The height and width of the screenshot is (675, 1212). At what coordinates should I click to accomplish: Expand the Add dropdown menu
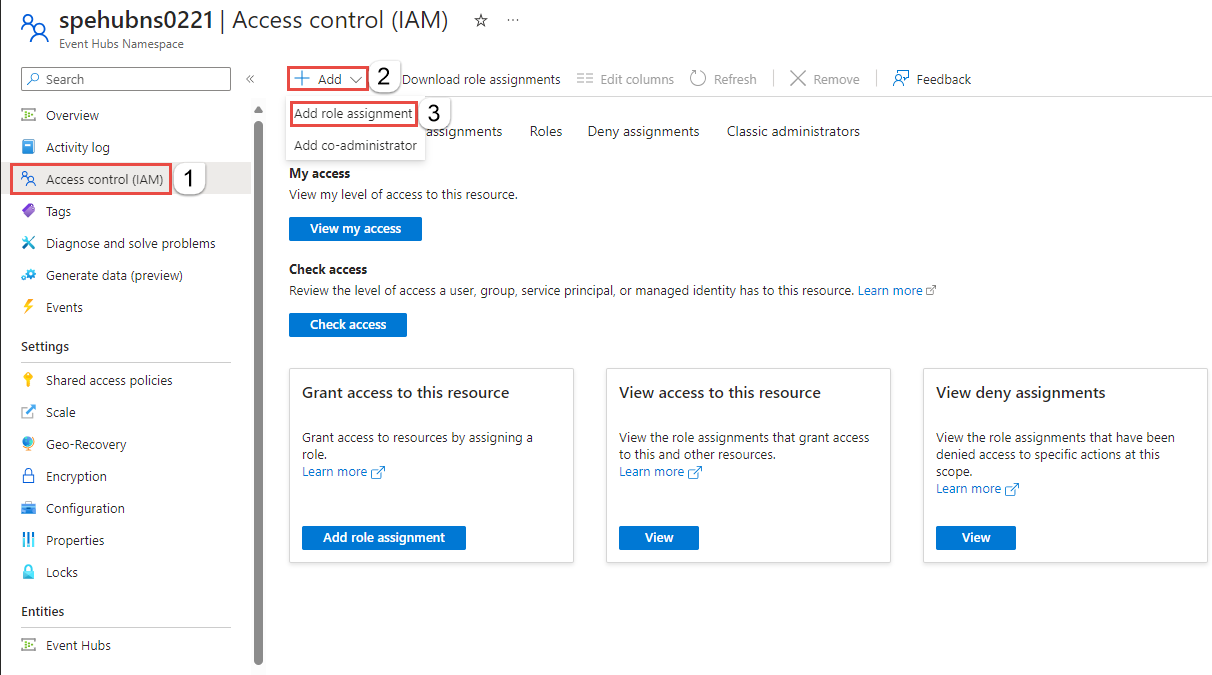[x=329, y=79]
